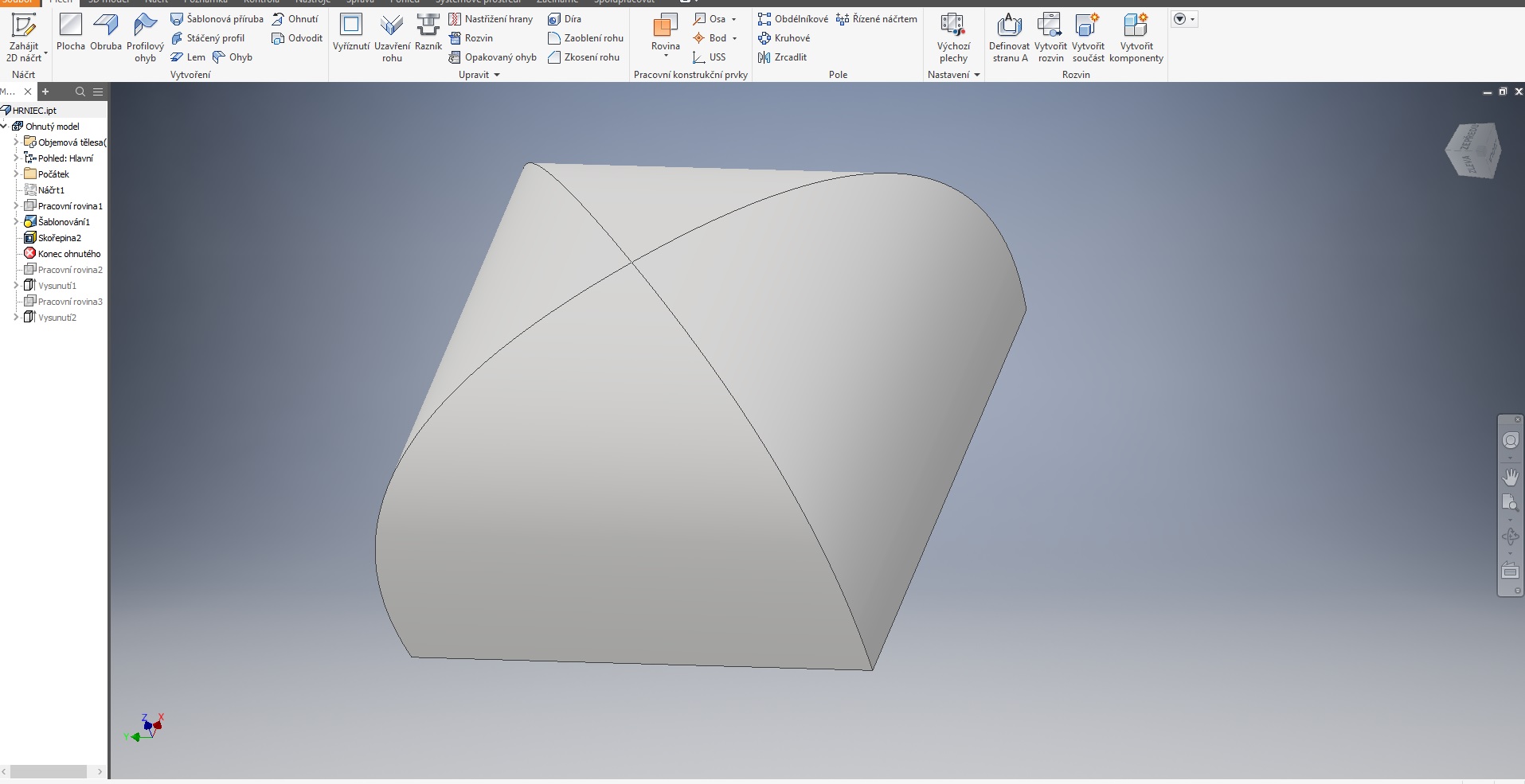Image resolution: width=1525 pixels, height=784 pixels.
Task: Open the full navigation wheel
Action: click(x=1510, y=440)
